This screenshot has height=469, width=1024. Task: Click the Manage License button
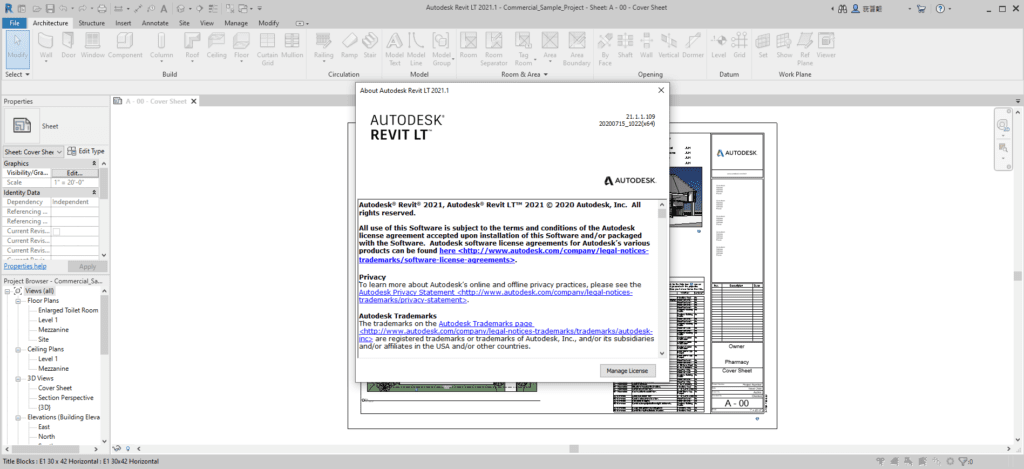point(627,371)
